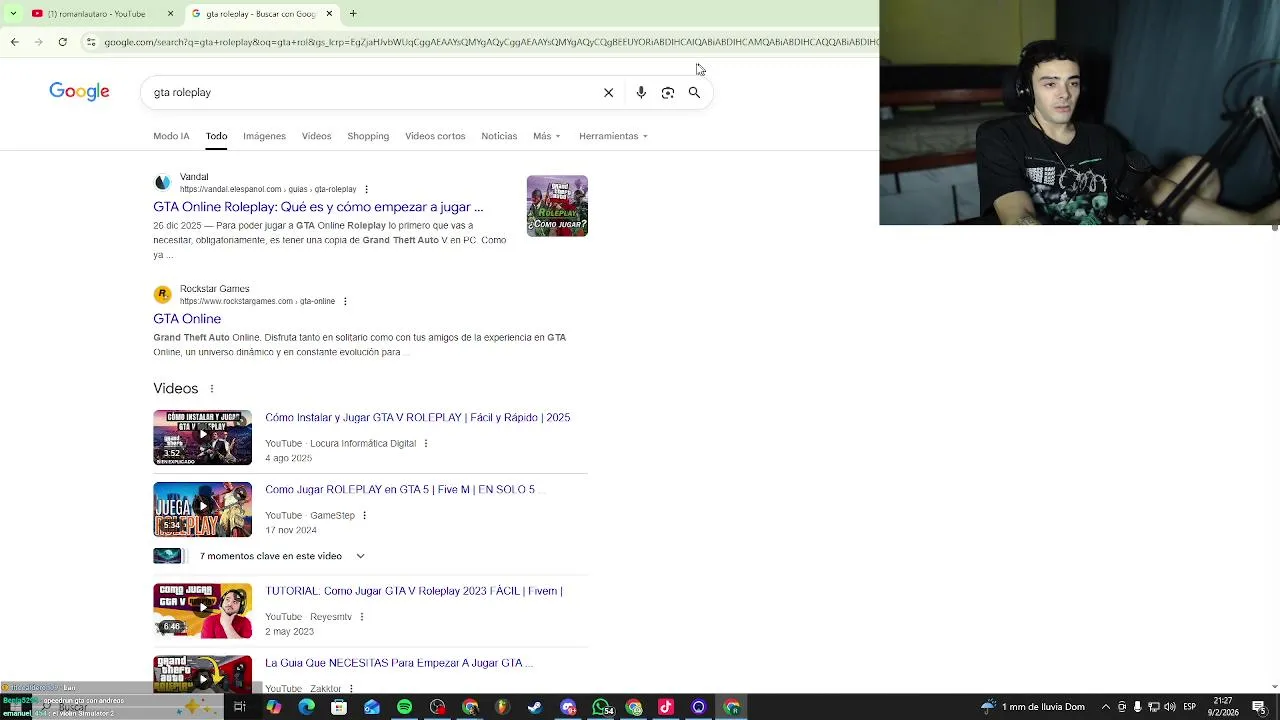The width and height of the screenshot is (1280, 720).
Task: Open the Videos cortos tab
Action: (x=435, y=136)
